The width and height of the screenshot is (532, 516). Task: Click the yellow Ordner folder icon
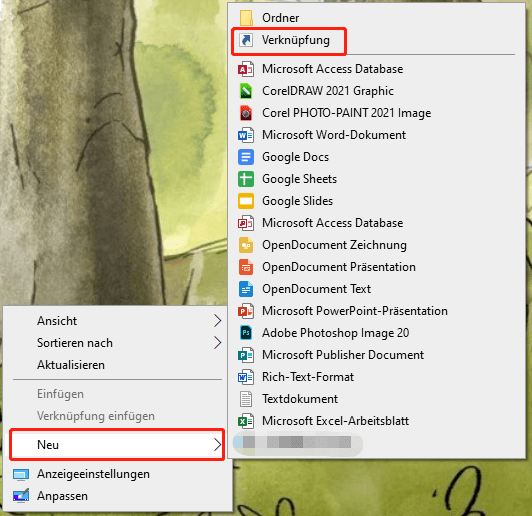click(246, 18)
